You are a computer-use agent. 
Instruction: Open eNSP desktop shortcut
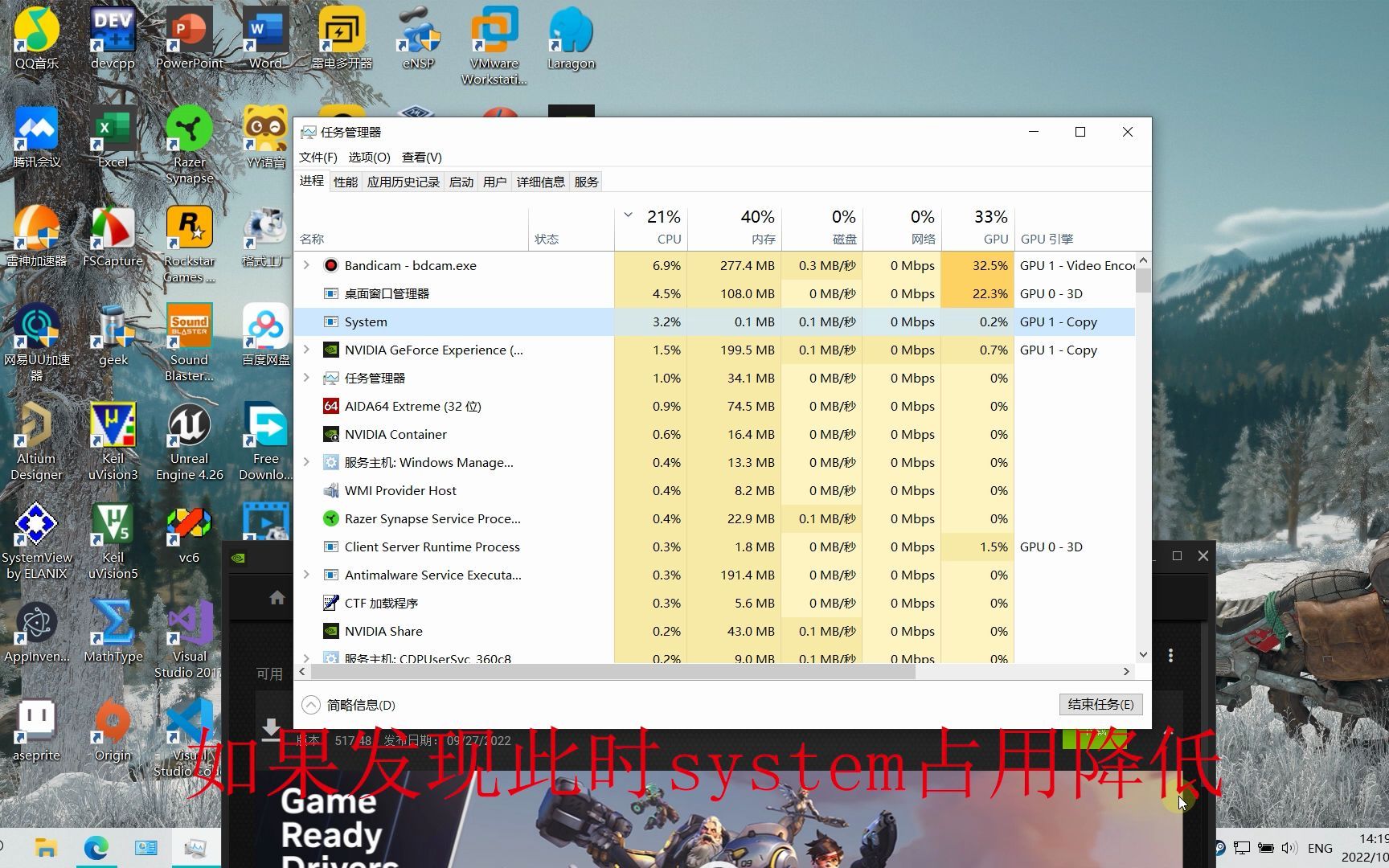pyautogui.click(x=418, y=38)
